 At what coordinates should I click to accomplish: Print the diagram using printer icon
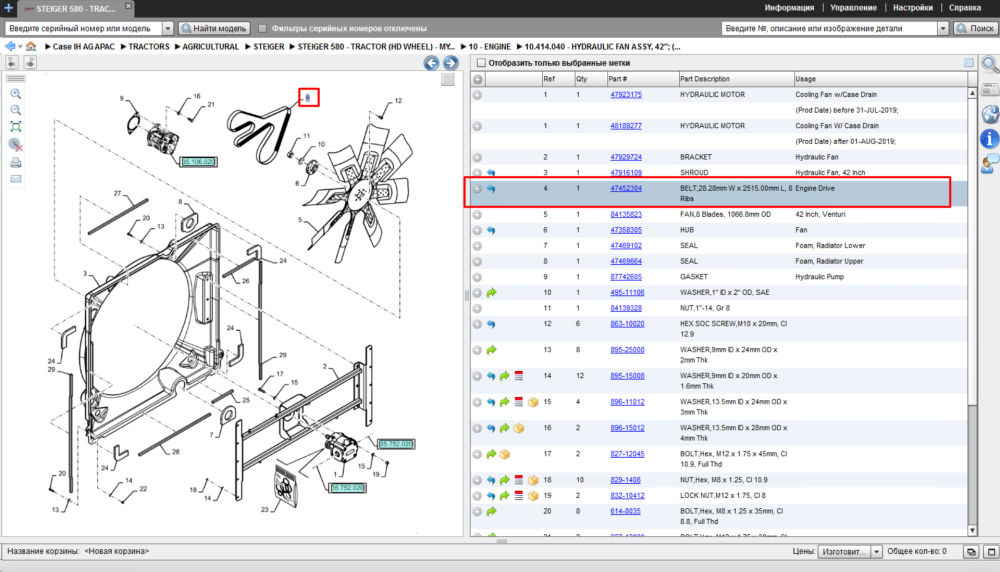(x=16, y=163)
